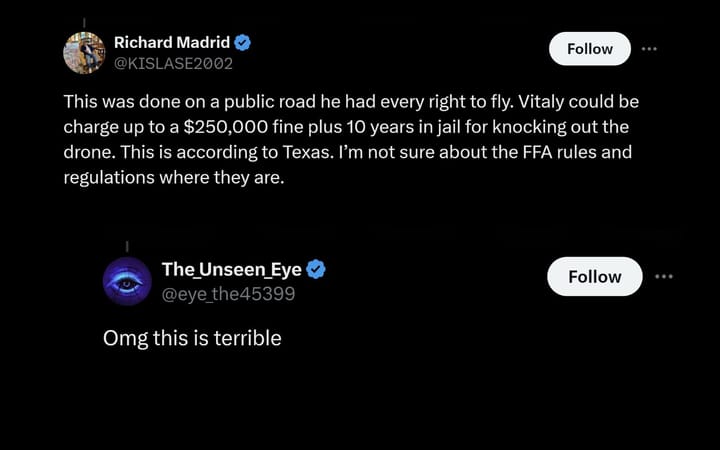Open Richard Madrid's post about the drone

[350, 140]
